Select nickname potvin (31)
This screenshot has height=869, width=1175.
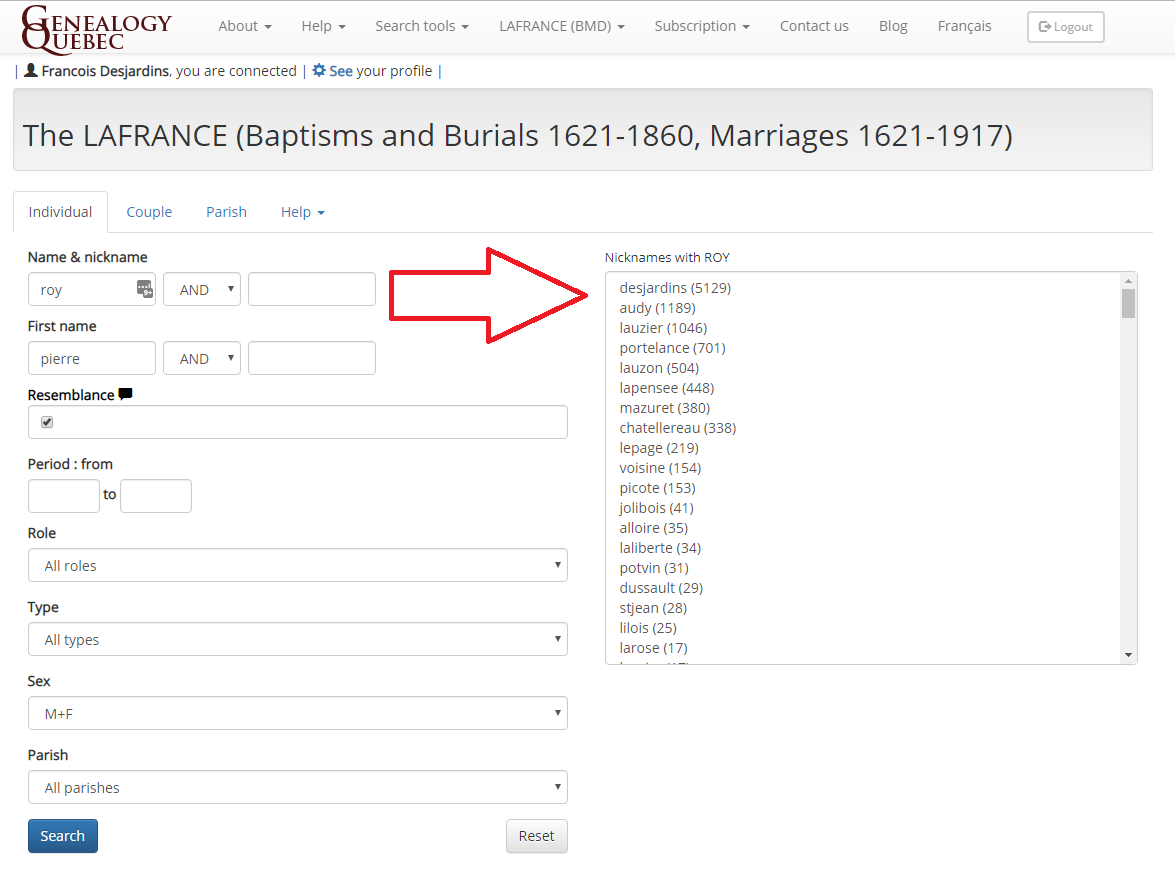click(654, 568)
